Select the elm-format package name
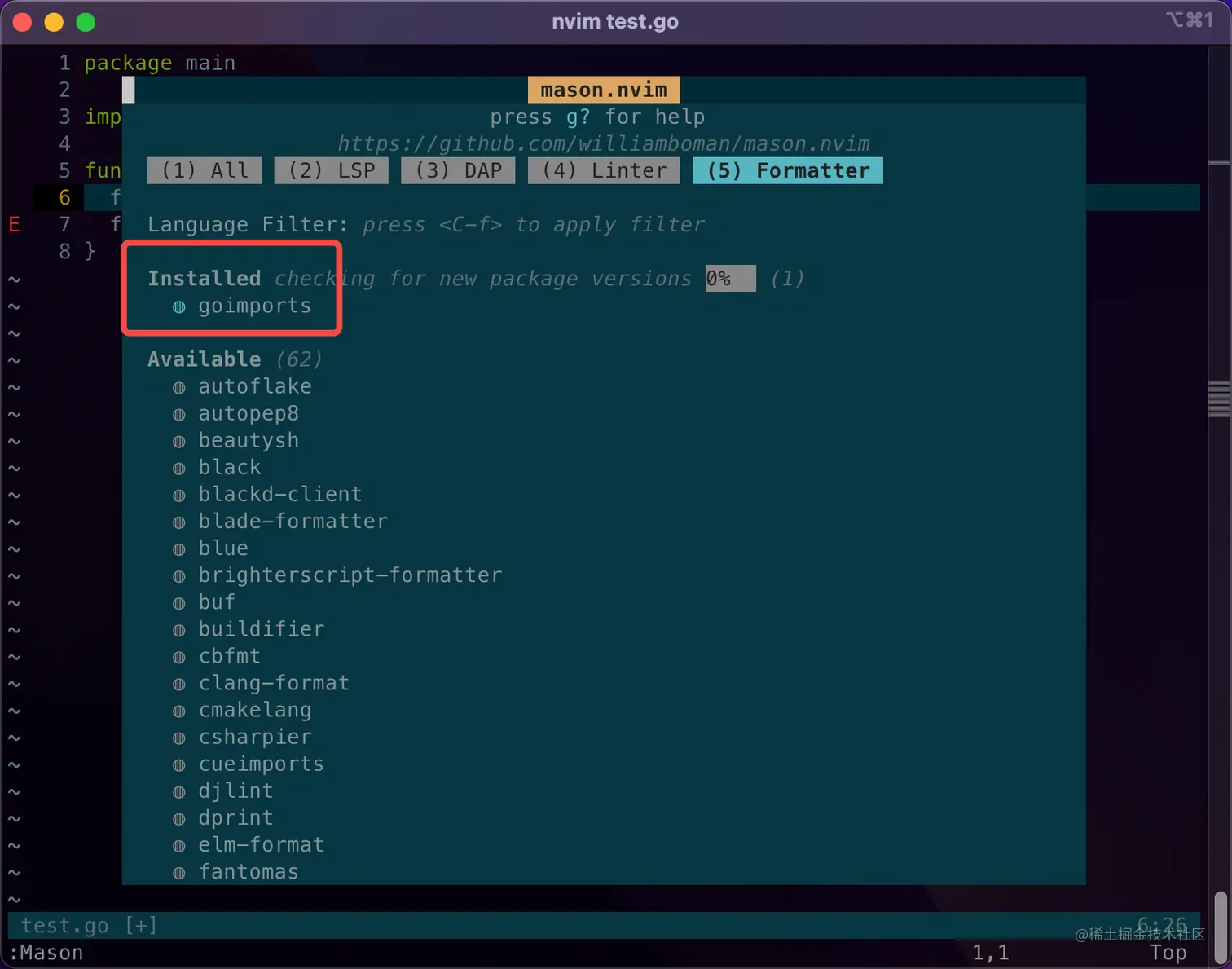1232x969 pixels. pyautogui.click(x=262, y=844)
